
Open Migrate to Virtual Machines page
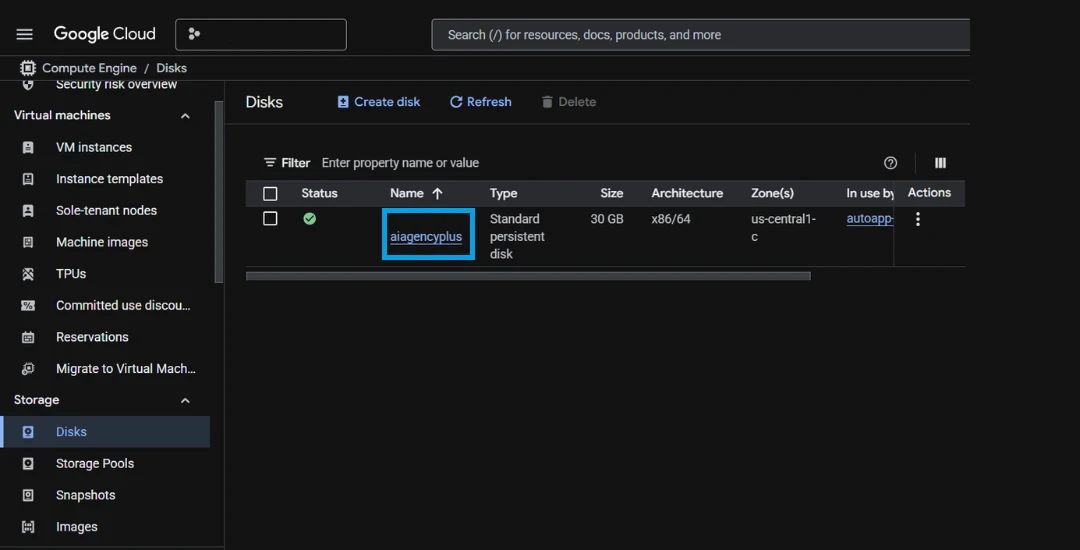click(x=126, y=369)
